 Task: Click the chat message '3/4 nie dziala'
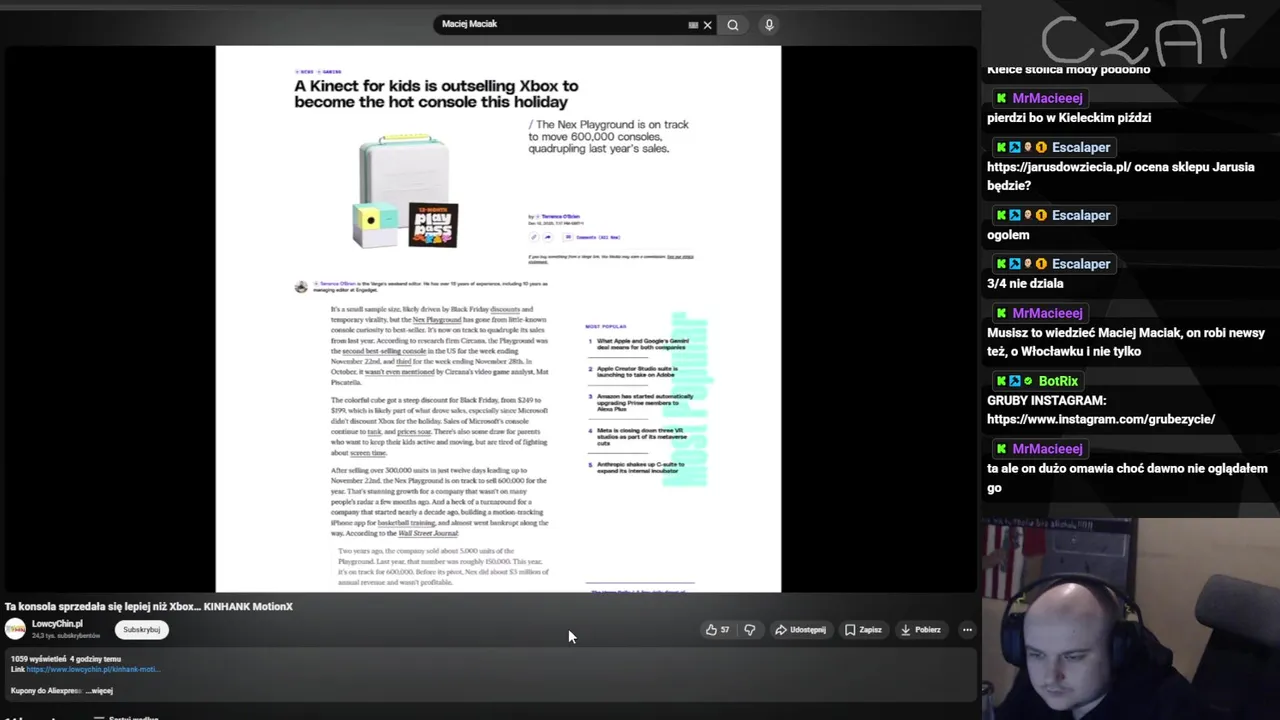[1025, 284]
